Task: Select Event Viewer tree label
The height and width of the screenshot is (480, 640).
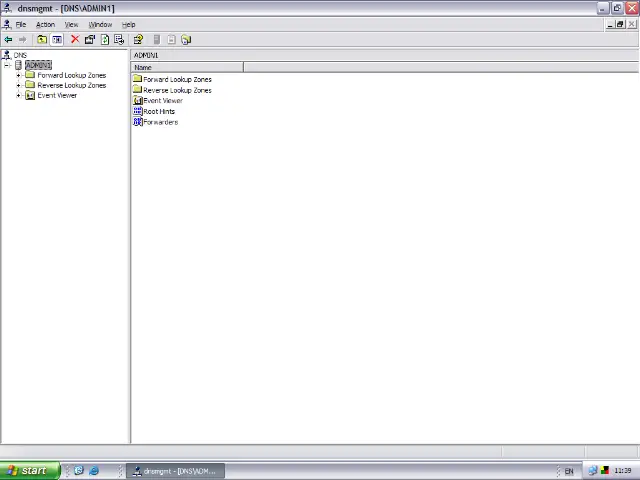Action: tap(57, 96)
